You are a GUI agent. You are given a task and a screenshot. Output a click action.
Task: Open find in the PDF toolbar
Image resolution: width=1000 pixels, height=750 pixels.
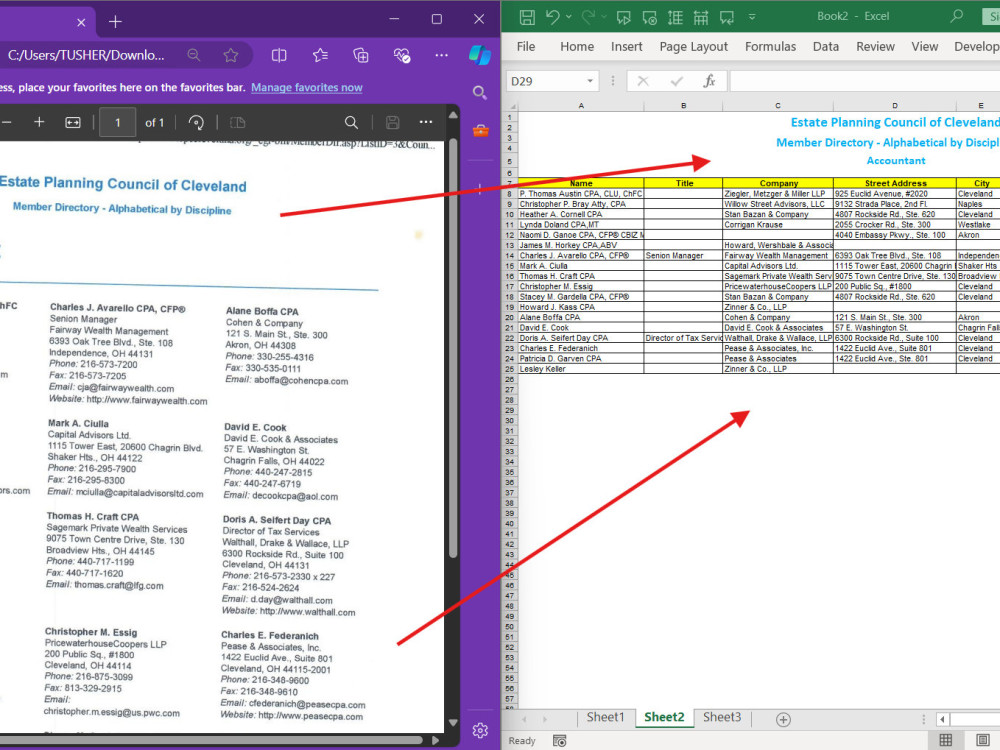pos(351,122)
